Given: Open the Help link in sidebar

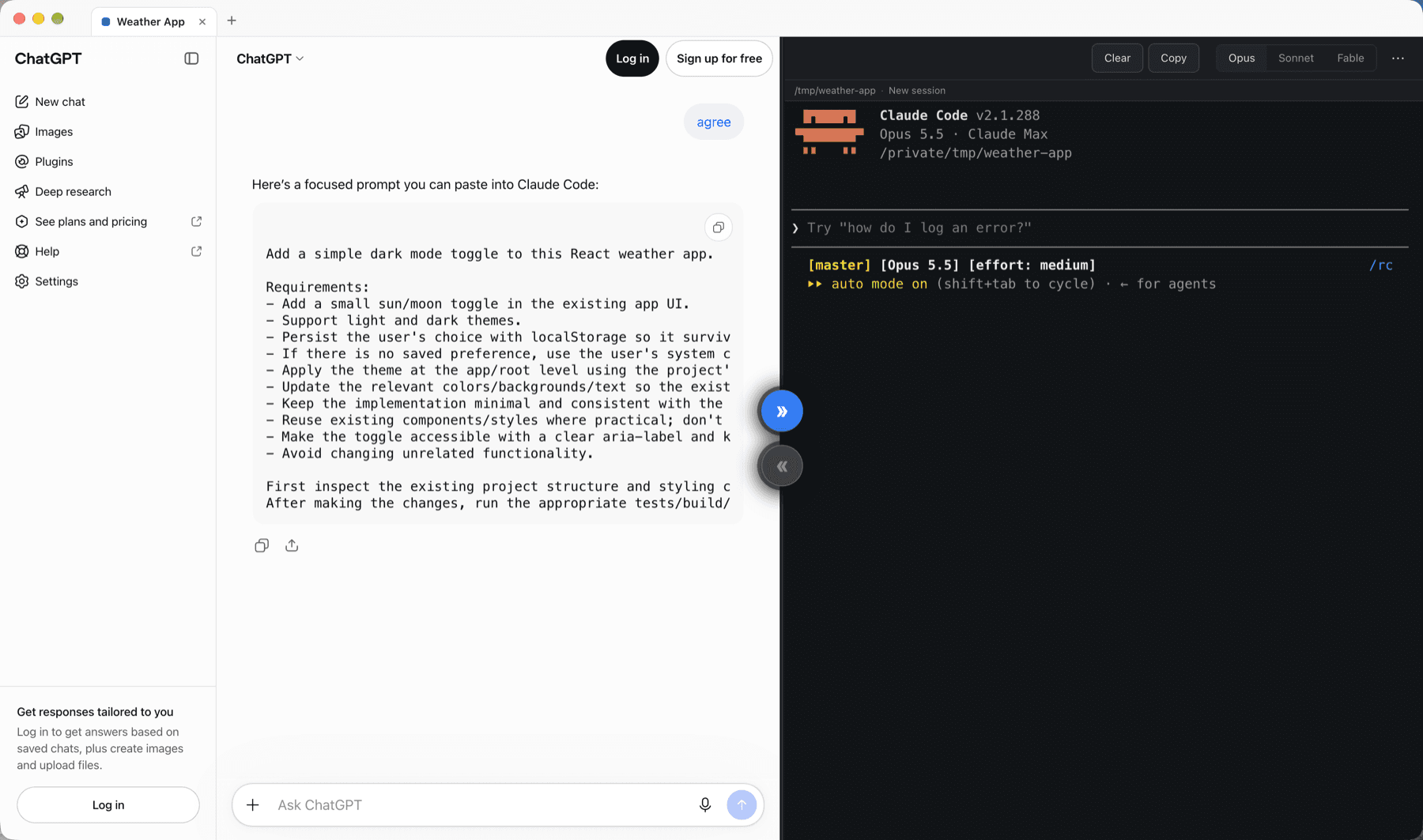Looking at the screenshot, I should click(47, 252).
